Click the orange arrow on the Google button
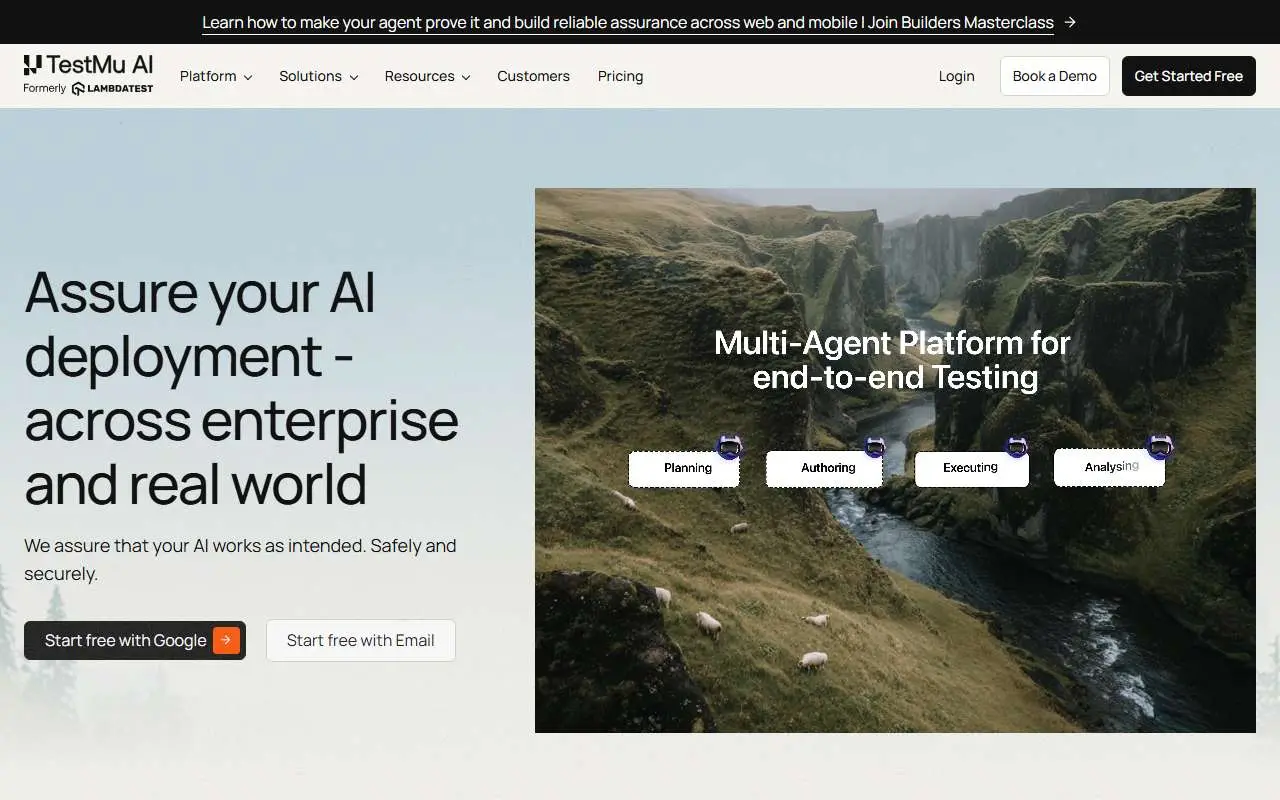 (226, 640)
